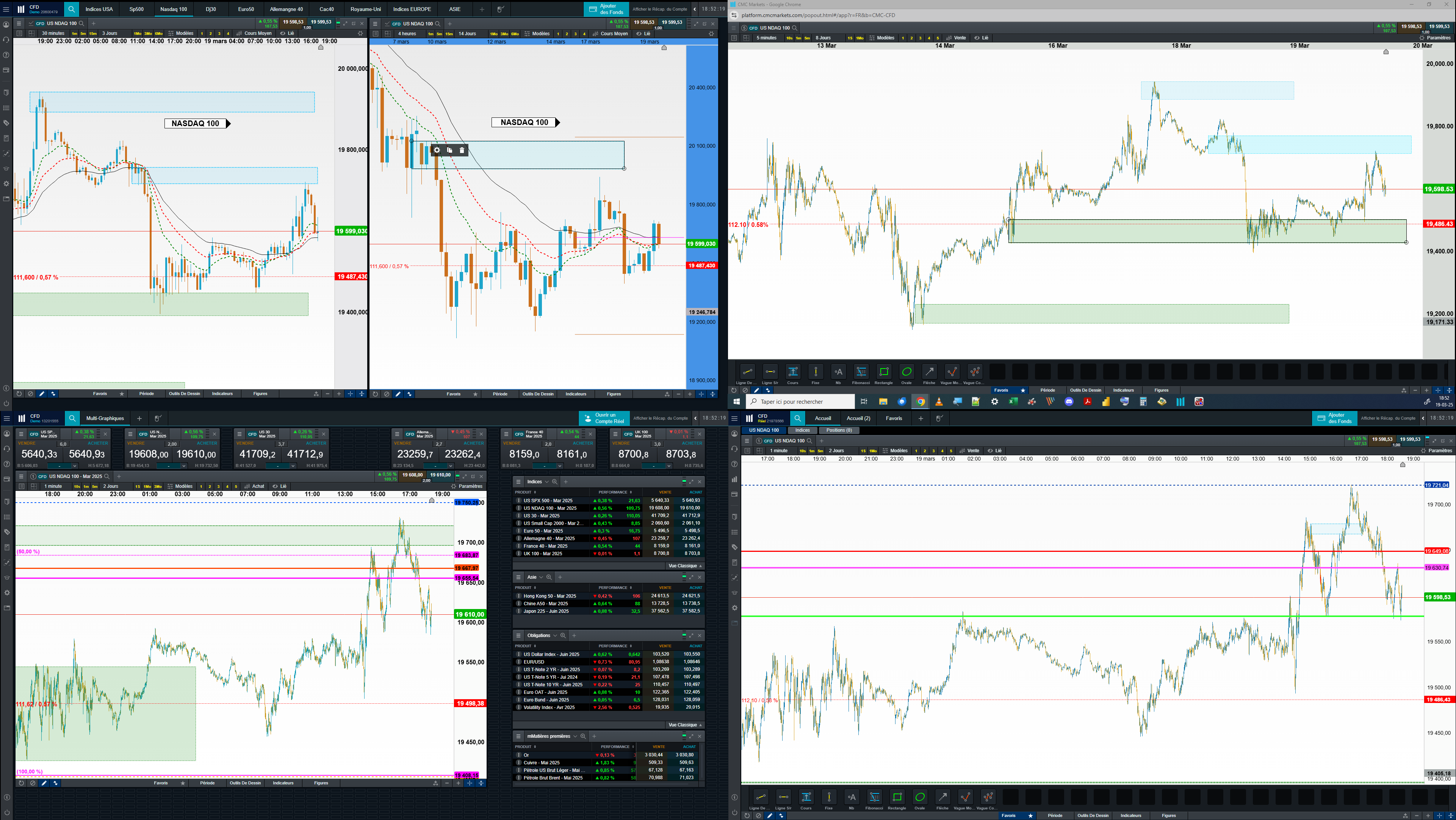Toggle Lié link on 5 minutes chart
The height and width of the screenshot is (820, 1456).
click(981, 38)
